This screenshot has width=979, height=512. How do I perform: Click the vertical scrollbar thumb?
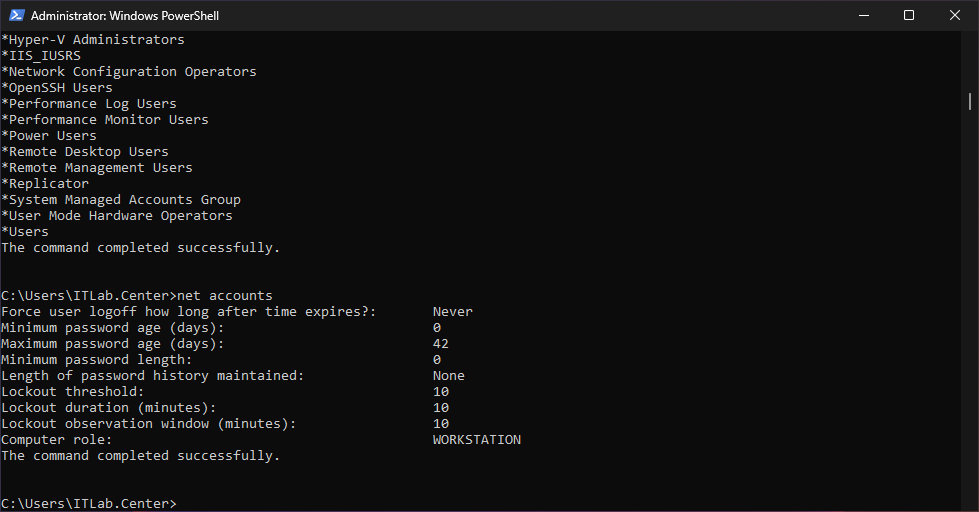point(969,101)
